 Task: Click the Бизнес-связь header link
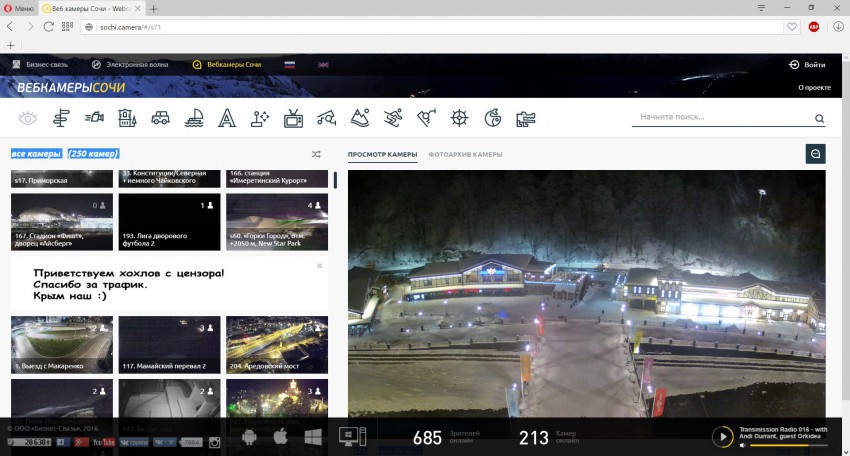click(40, 64)
